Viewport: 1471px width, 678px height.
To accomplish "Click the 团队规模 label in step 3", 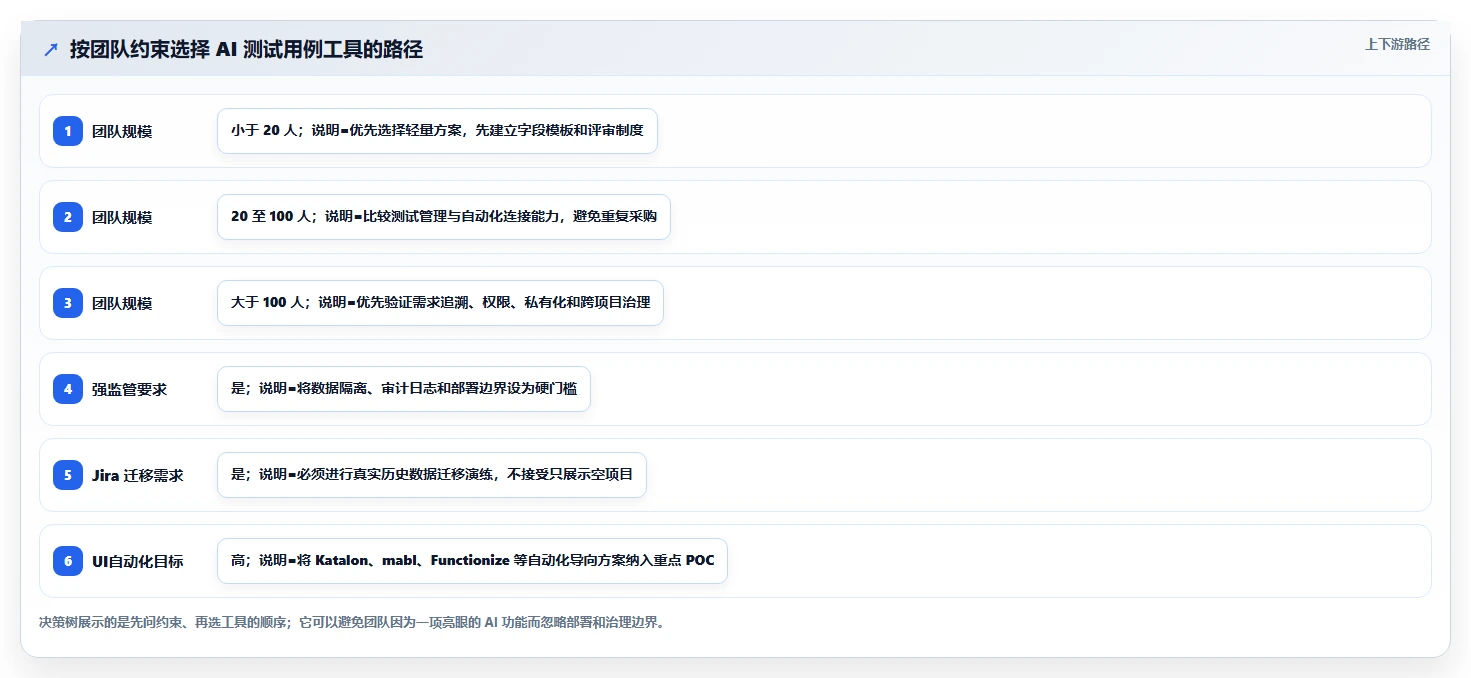I will click(x=122, y=303).
